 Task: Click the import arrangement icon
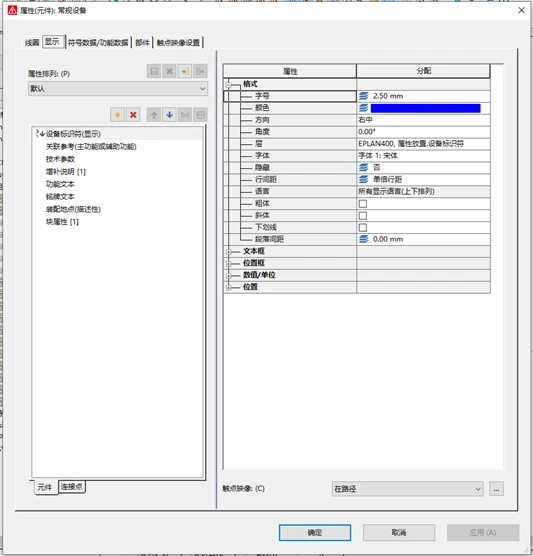coord(185,71)
